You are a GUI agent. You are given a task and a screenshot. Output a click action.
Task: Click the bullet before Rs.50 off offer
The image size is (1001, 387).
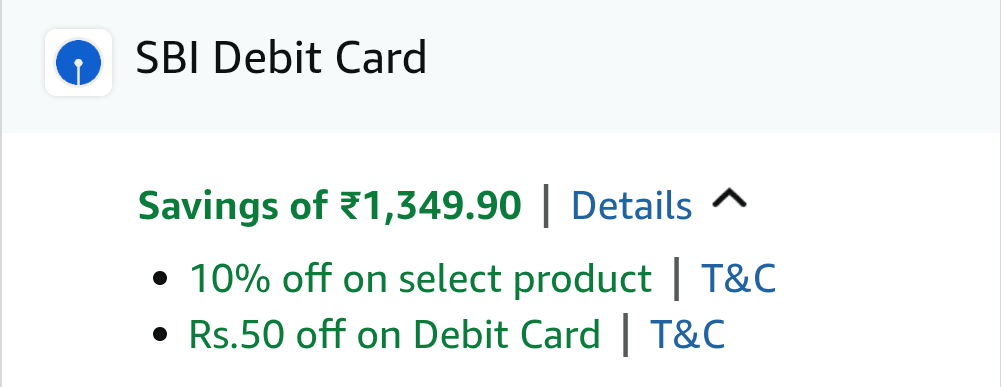coord(160,334)
